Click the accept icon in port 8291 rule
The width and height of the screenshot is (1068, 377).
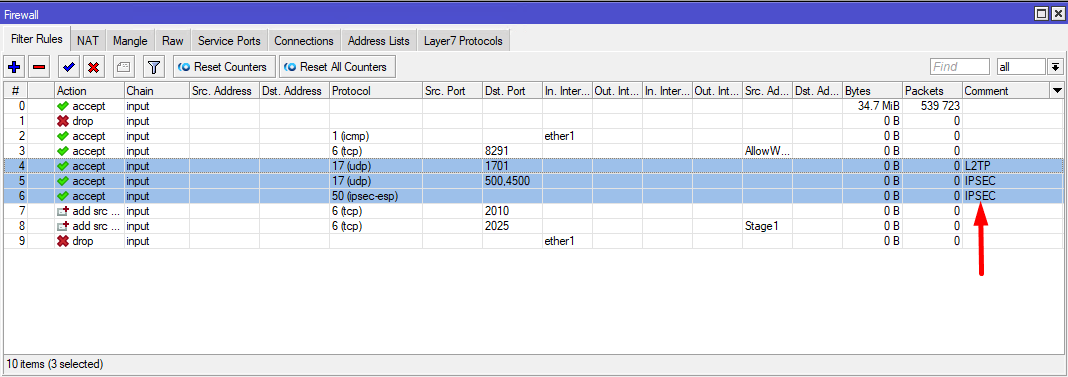click(63, 151)
